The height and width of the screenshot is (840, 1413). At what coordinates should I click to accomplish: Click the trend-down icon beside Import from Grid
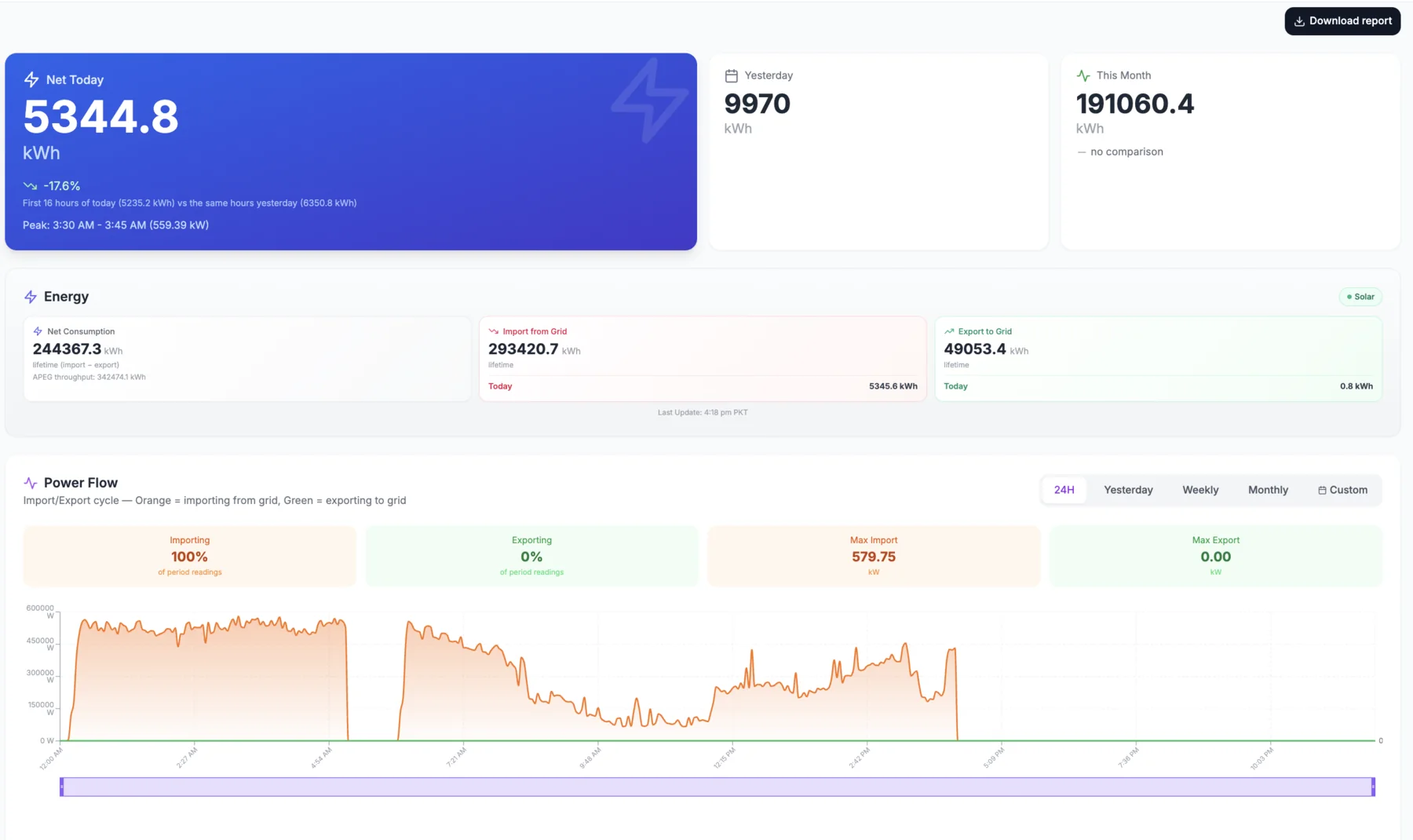pos(494,331)
